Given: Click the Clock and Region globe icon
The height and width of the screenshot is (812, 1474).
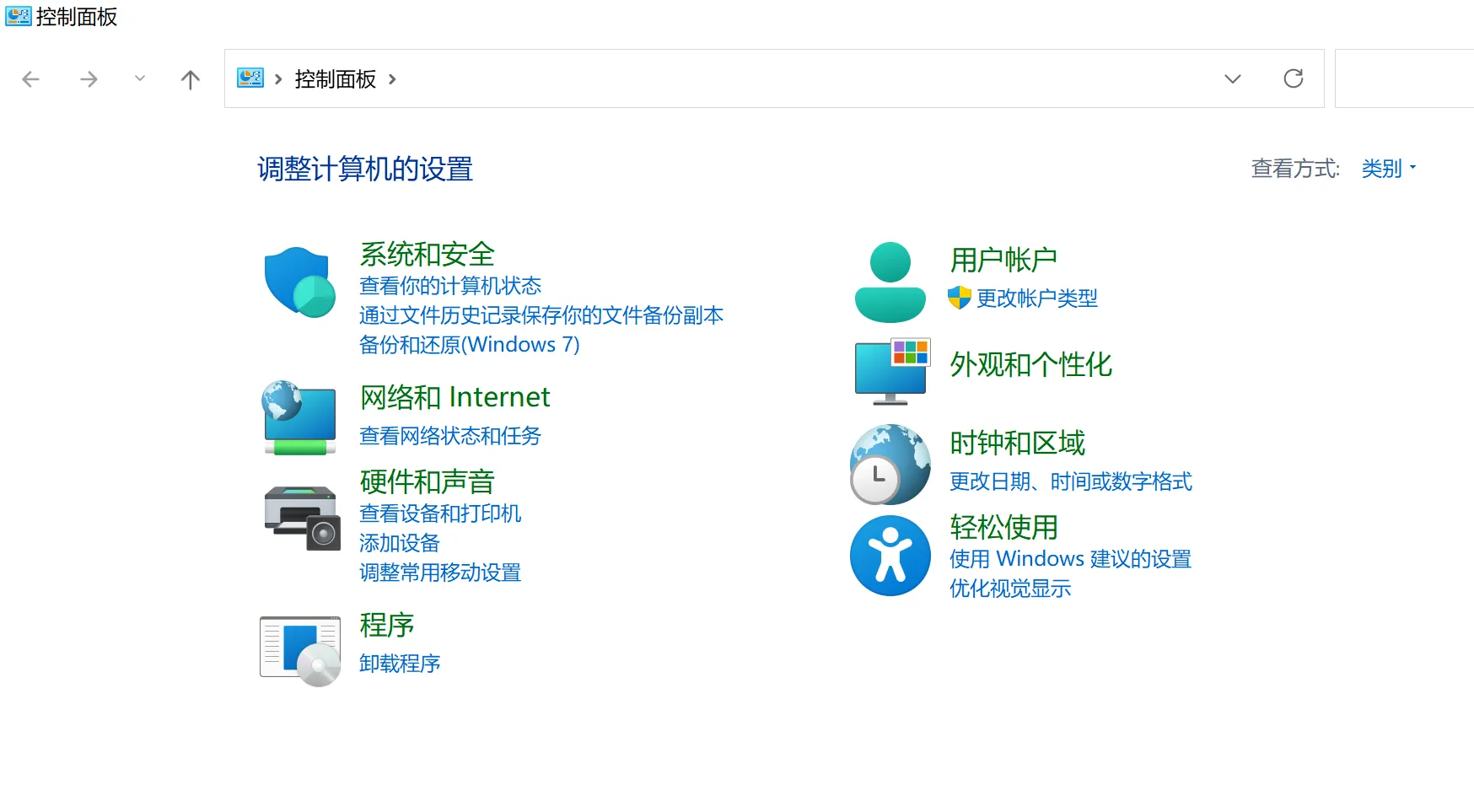Looking at the screenshot, I should 890,464.
